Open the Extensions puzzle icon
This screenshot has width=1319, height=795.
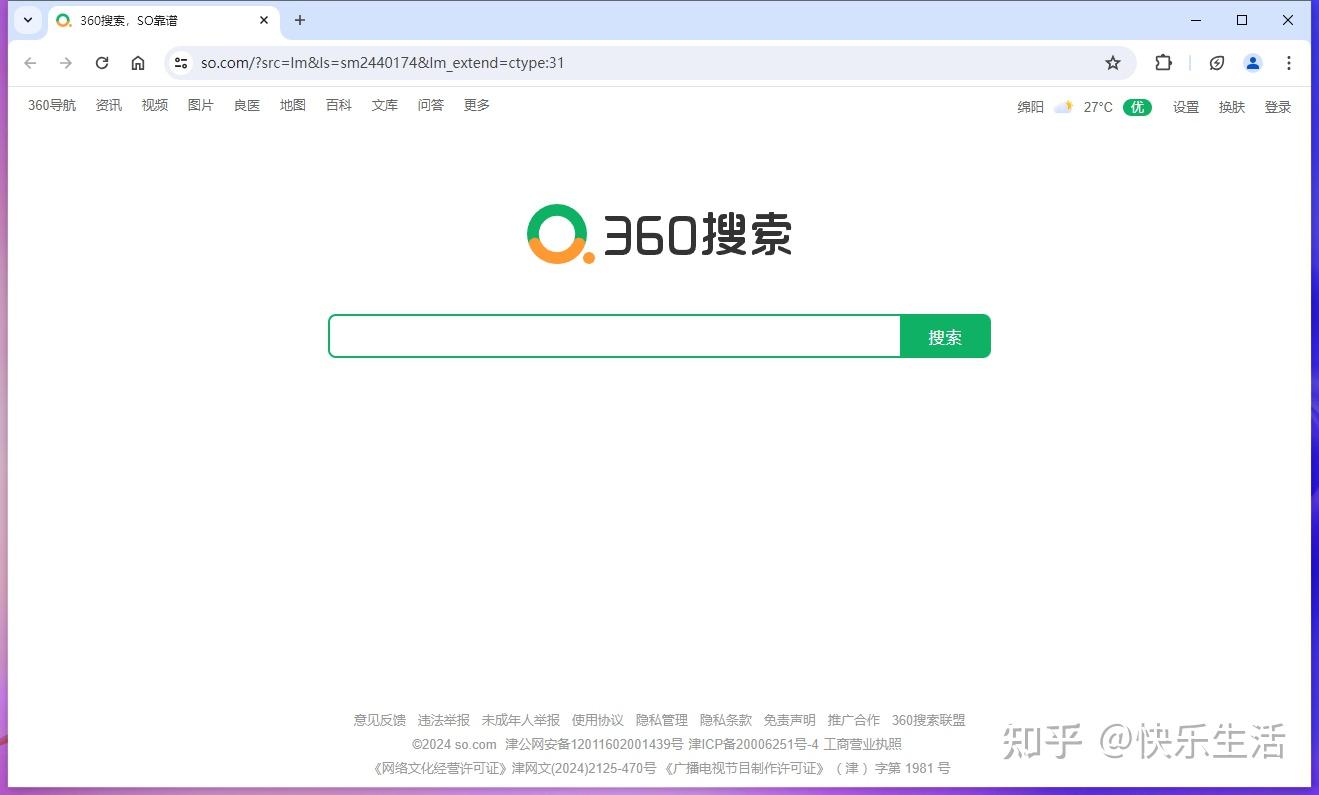pyautogui.click(x=1163, y=63)
